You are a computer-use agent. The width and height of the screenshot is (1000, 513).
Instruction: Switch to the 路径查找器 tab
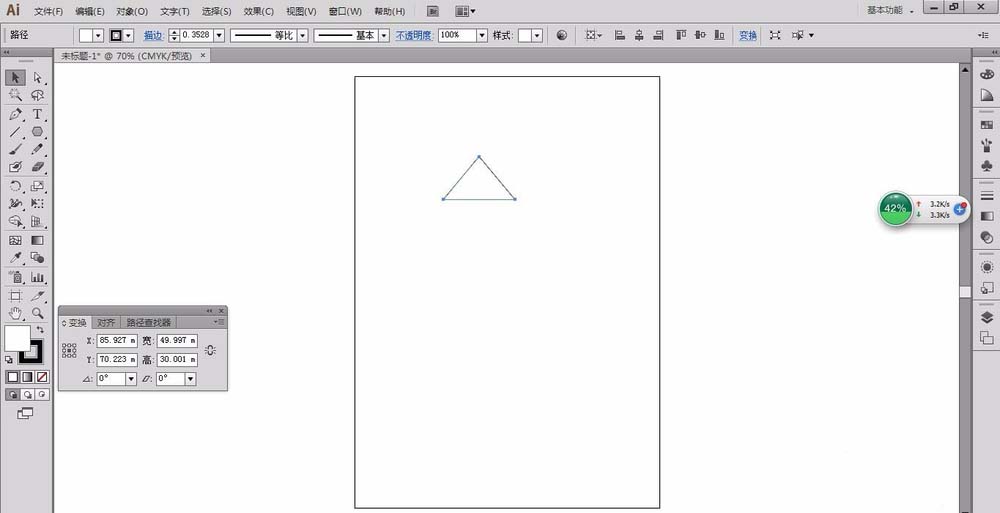click(149, 323)
